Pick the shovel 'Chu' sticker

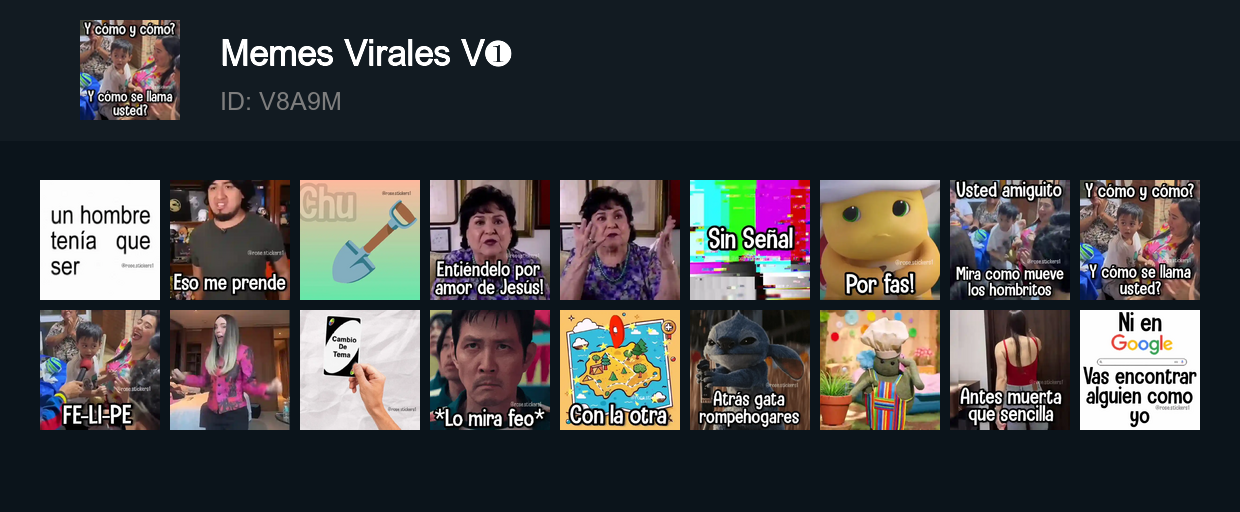(360, 240)
